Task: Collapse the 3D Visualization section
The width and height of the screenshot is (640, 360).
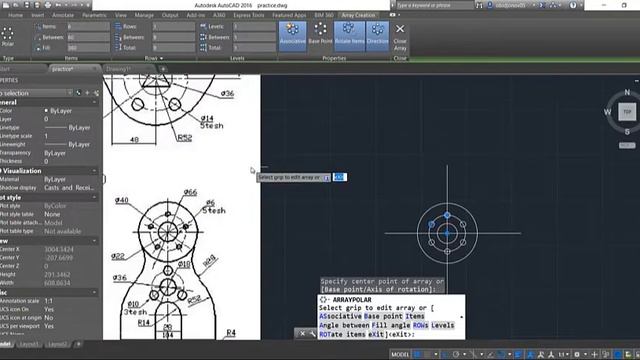Action: [94, 171]
